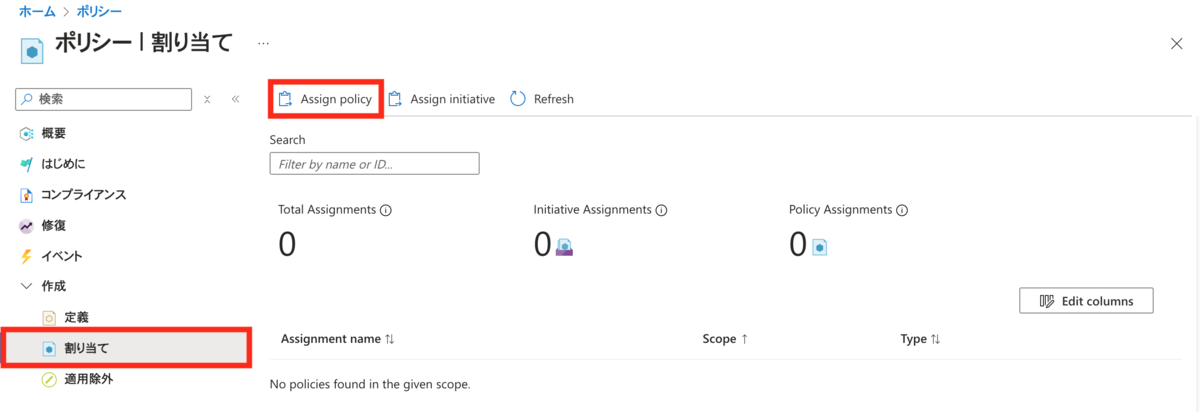Click Filter by name or ID field
Image resolution: width=1200 pixels, height=412 pixels.
[374, 163]
